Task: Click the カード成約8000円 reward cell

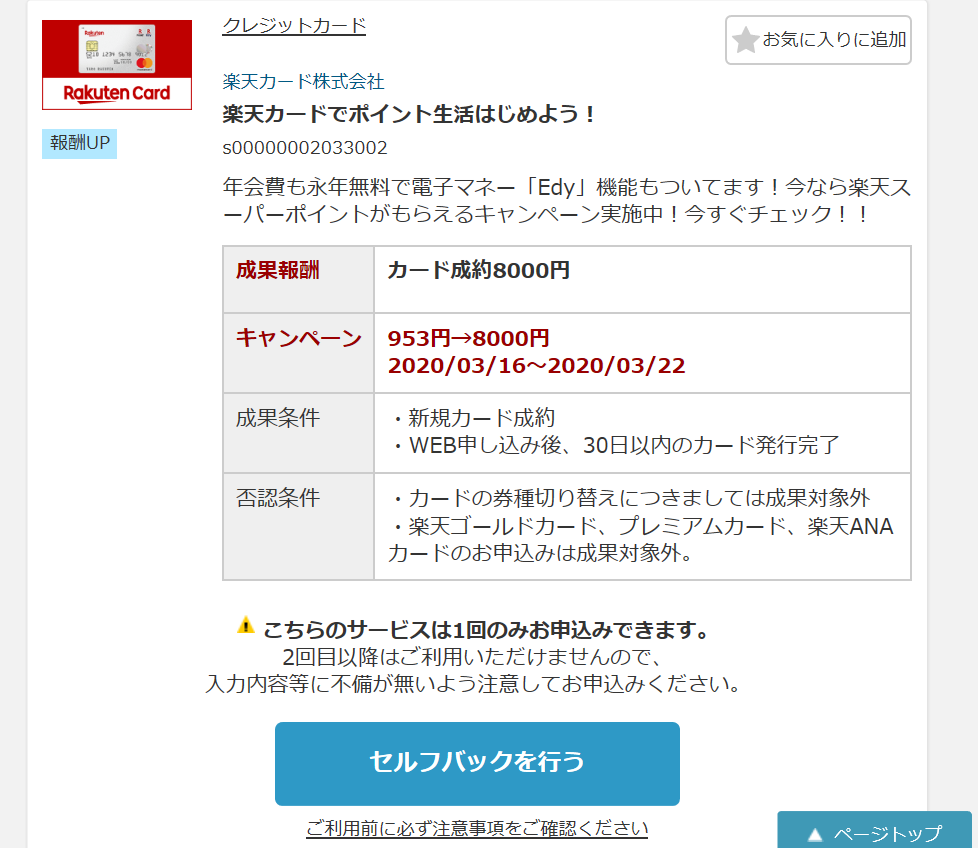Action: pyautogui.click(x=642, y=279)
